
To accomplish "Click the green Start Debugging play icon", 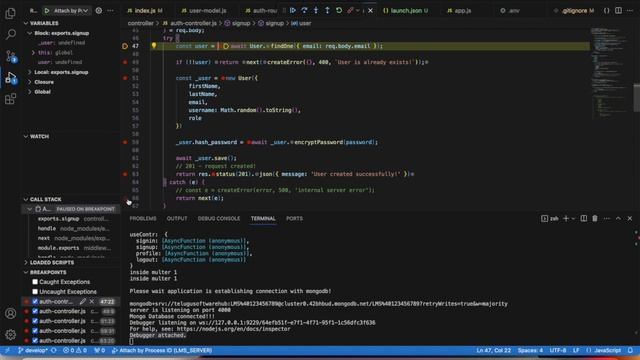I will 47,11.
